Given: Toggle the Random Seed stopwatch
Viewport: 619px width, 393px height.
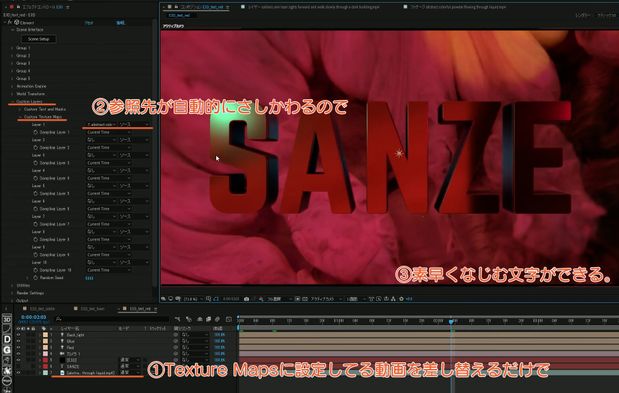Looking at the screenshot, I should coord(36,278).
